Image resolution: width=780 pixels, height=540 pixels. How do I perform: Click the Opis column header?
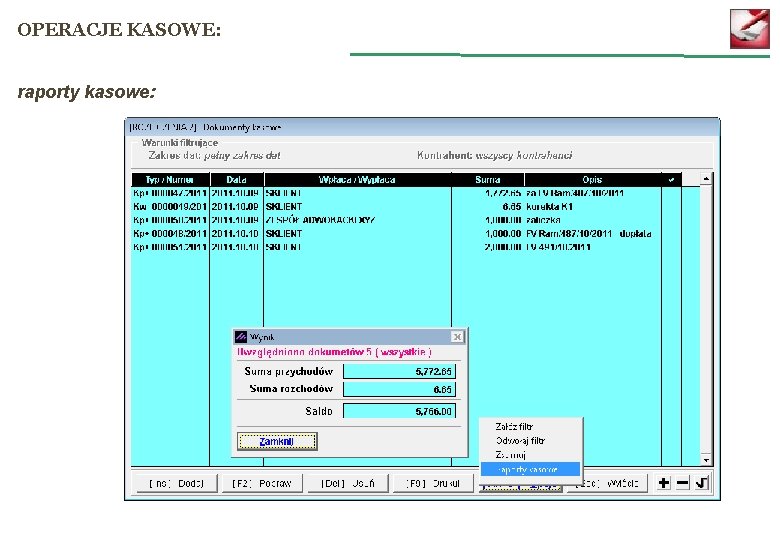point(592,180)
